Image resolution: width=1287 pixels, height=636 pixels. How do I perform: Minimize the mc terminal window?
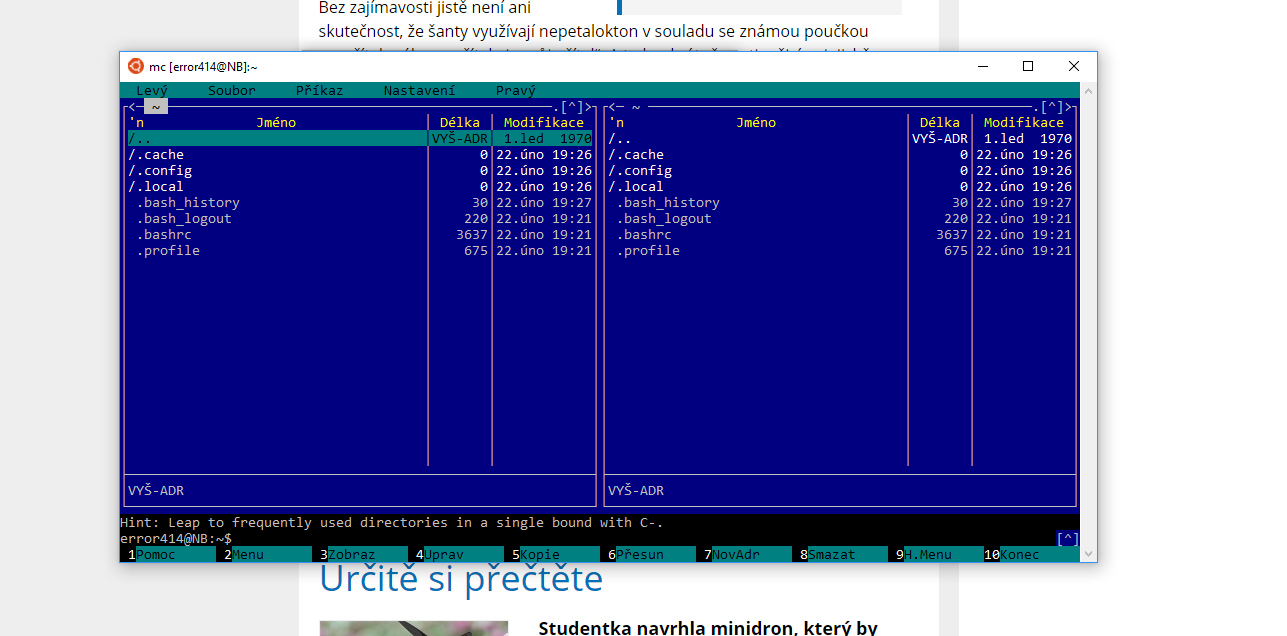click(981, 66)
